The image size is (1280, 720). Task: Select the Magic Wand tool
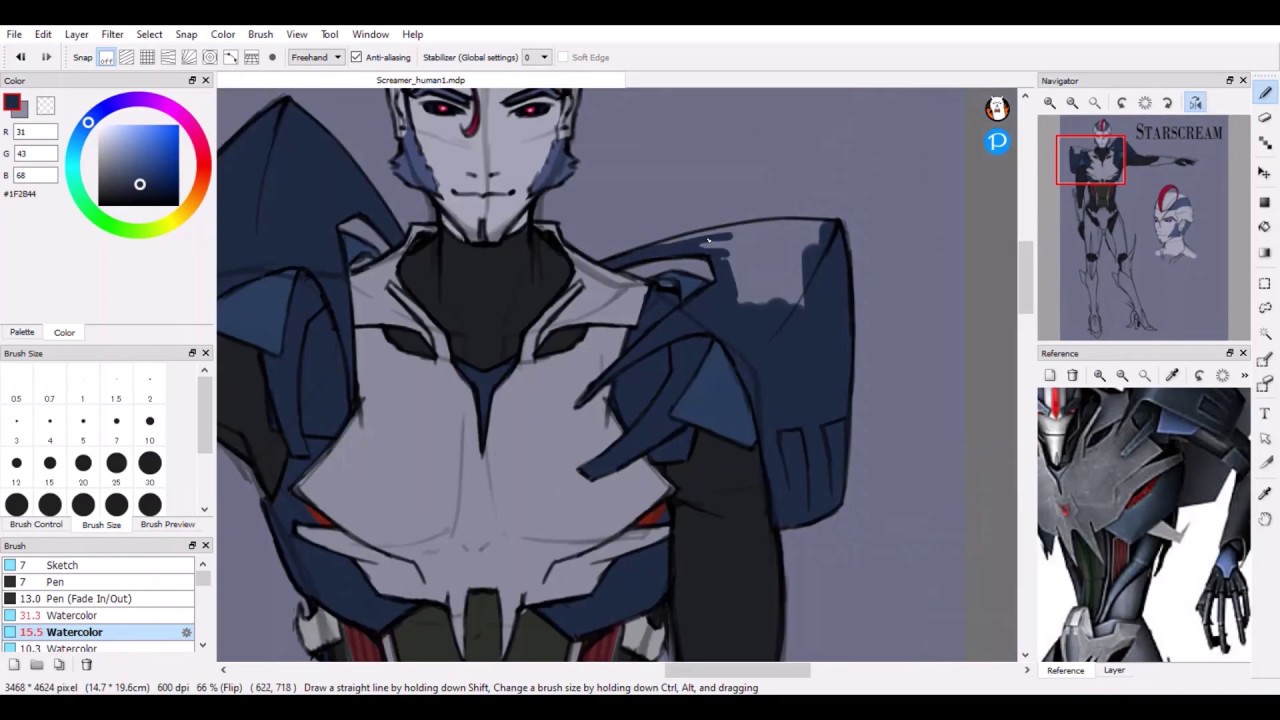pyautogui.click(x=1265, y=333)
